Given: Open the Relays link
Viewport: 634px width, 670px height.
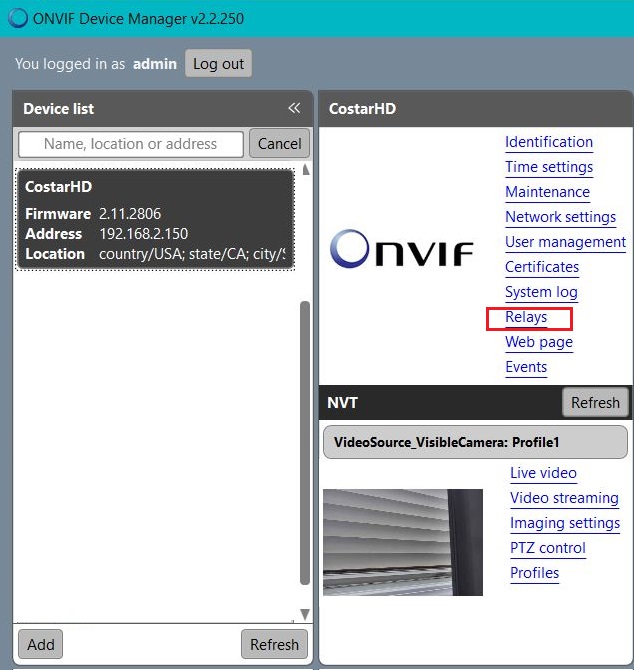Looking at the screenshot, I should pos(526,317).
